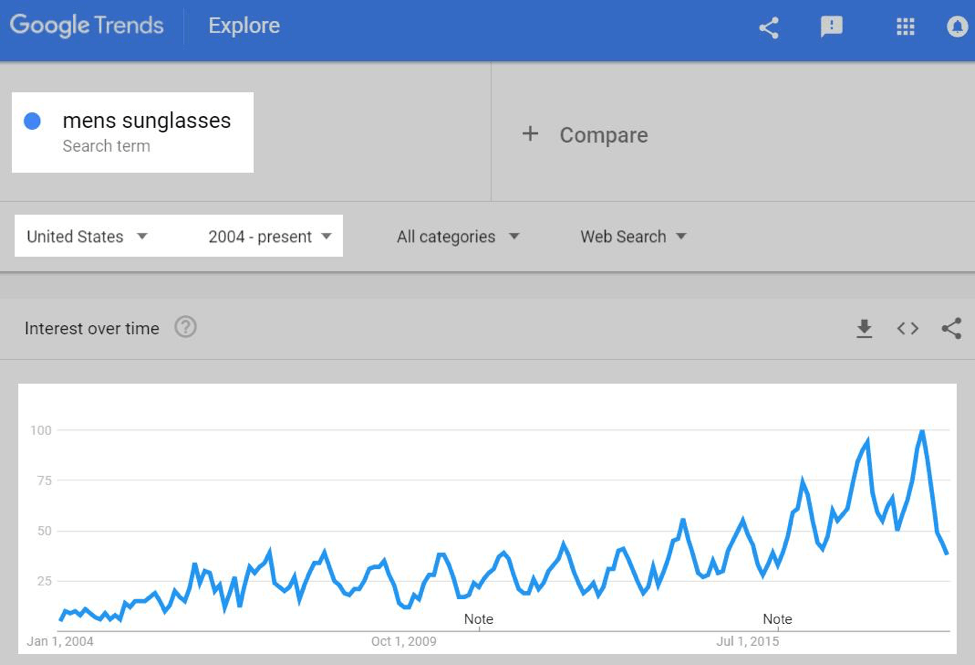Open the Google apps grid icon

(905, 27)
